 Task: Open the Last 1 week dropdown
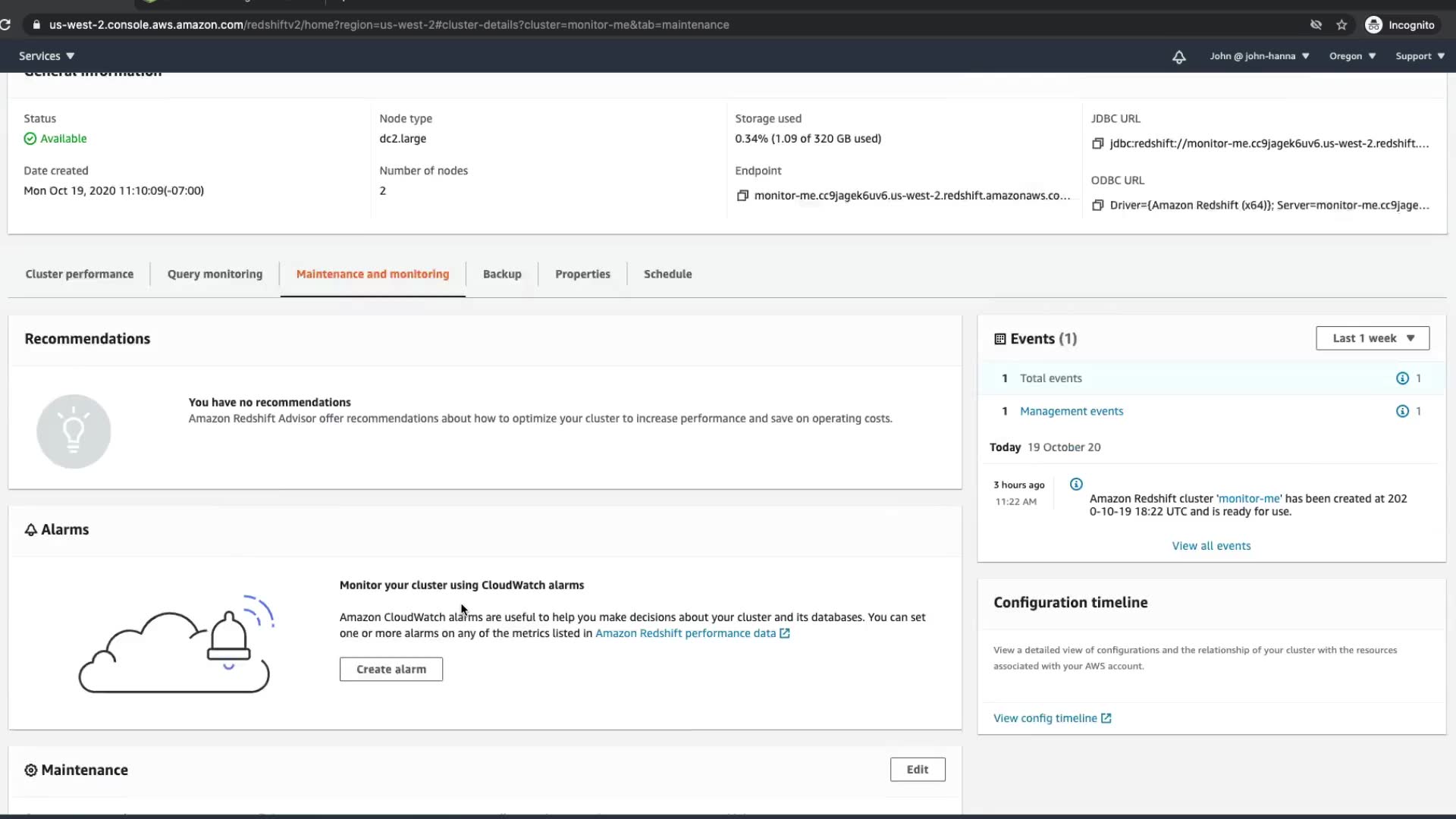(x=1373, y=338)
